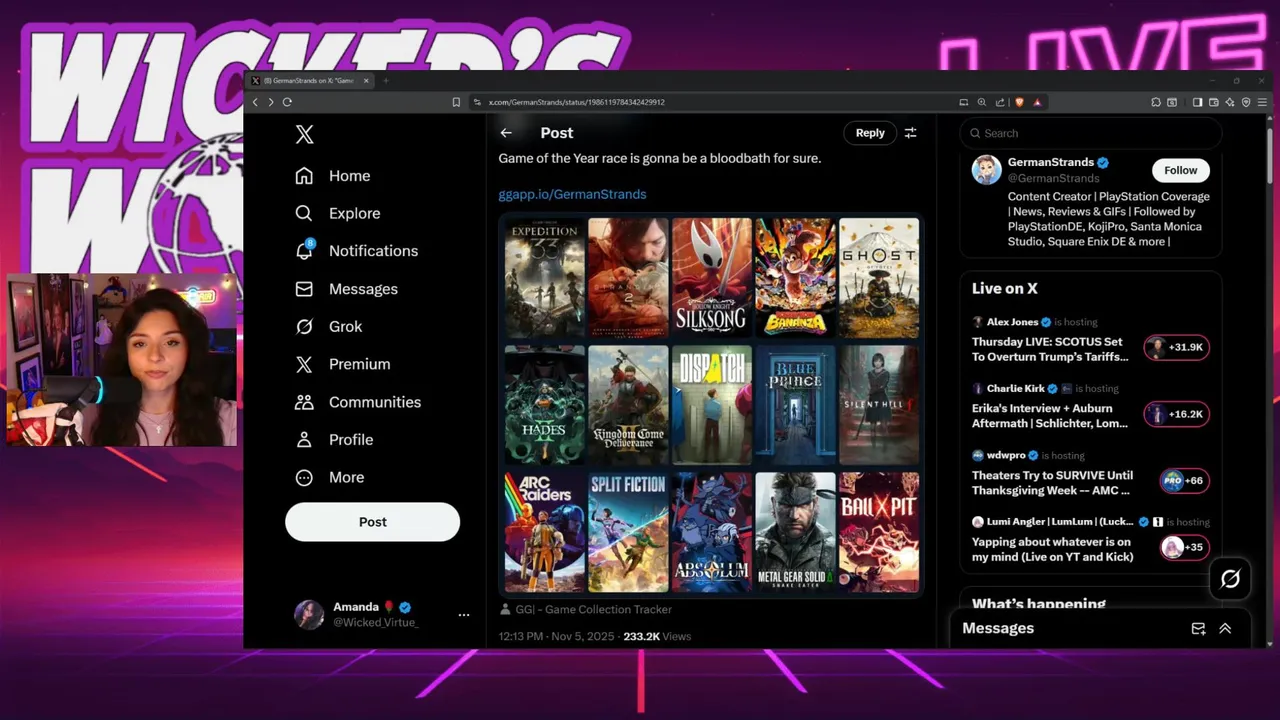The height and width of the screenshot is (720, 1280).
Task: Join Alex Jones live space +31.9K
Action: click(x=1176, y=347)
